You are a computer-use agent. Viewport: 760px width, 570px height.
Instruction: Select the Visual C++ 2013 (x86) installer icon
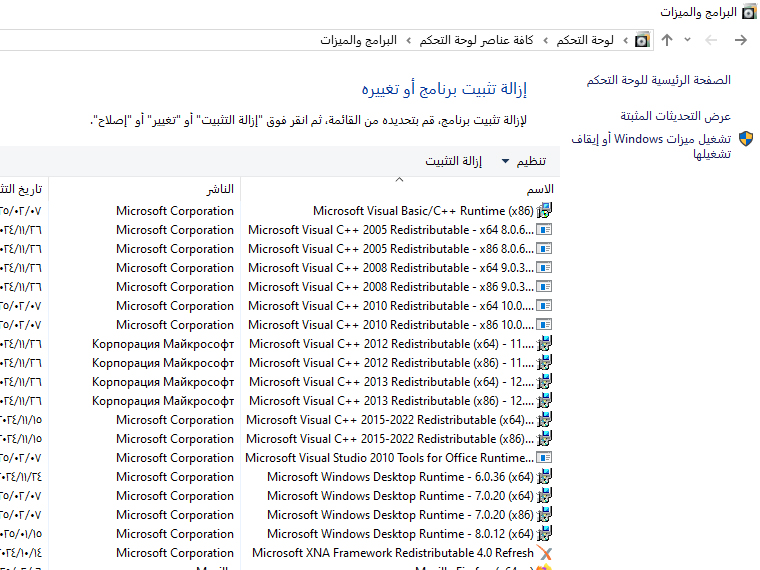point(544,401)
